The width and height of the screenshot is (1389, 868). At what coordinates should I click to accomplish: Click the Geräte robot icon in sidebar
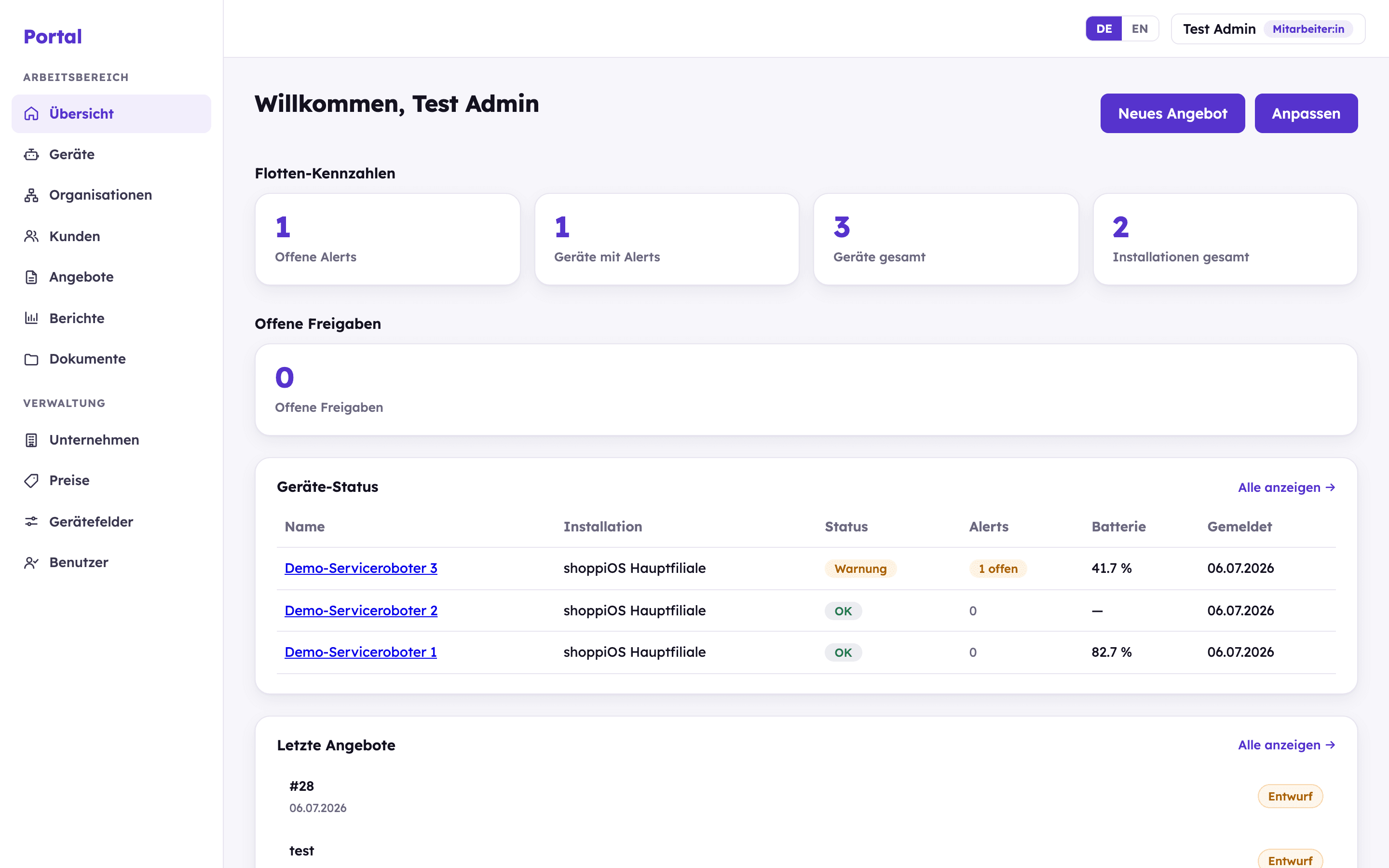click(x=31, y=154)
